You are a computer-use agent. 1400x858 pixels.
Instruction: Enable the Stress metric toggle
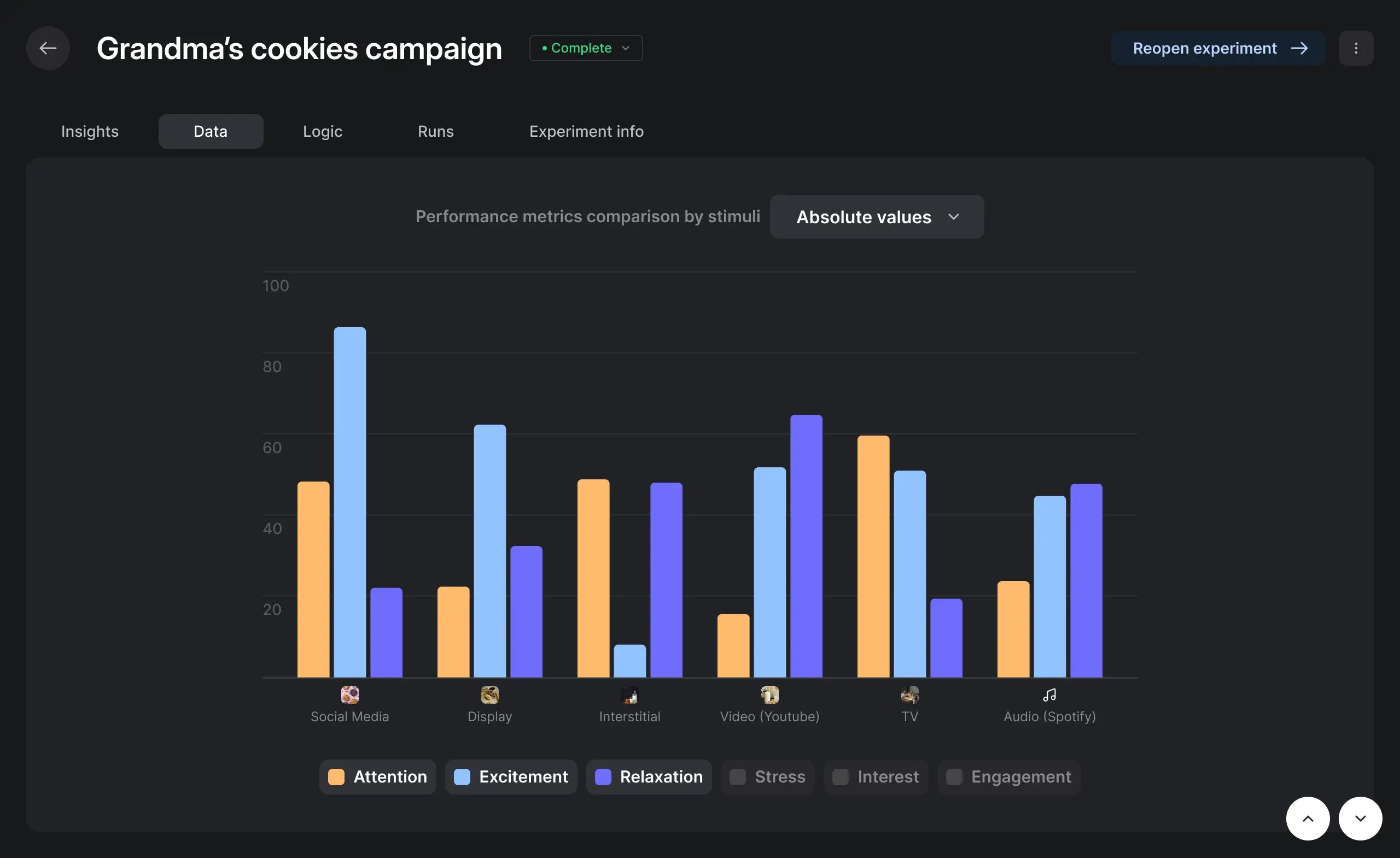[x=767, y=776]
